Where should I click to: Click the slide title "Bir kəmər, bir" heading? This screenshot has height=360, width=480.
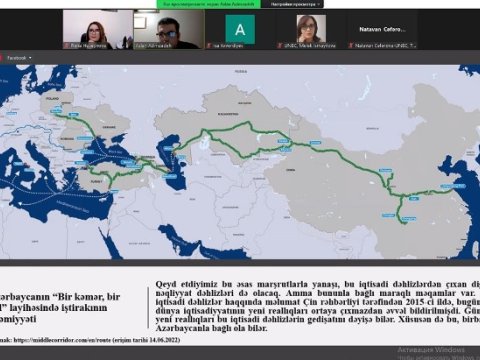coord(60,307)
